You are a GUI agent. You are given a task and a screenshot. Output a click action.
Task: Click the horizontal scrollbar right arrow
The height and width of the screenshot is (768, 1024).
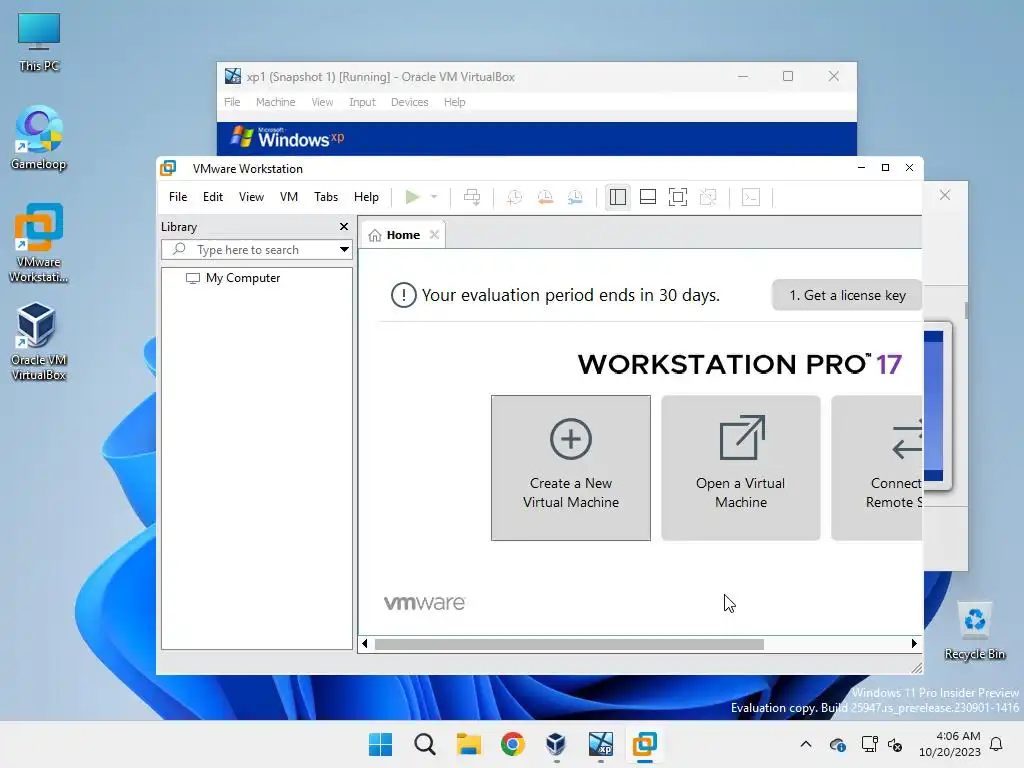(914, 644)
